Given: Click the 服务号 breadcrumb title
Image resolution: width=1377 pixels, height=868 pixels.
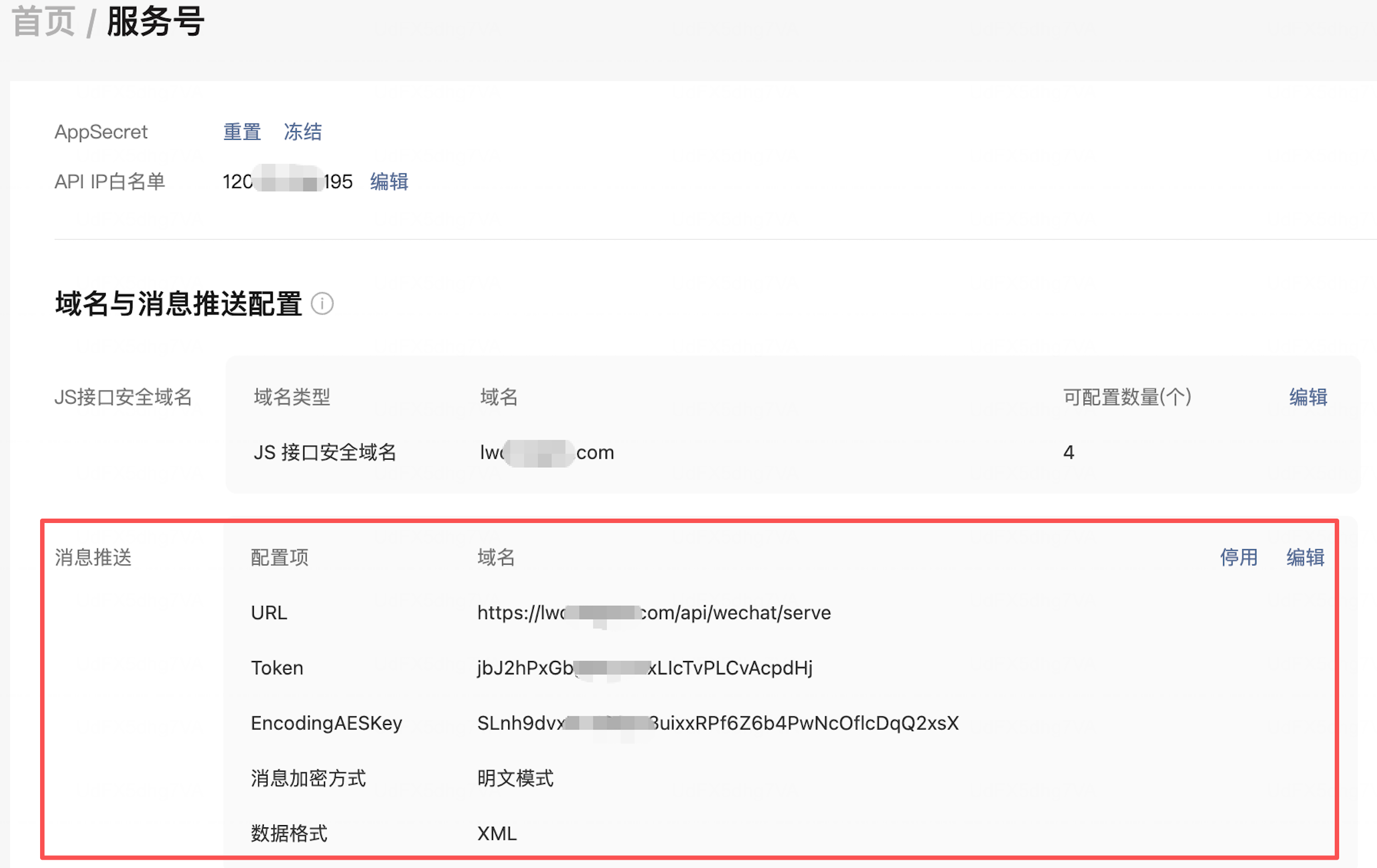Looking at the screenshot, I should 155,22.
